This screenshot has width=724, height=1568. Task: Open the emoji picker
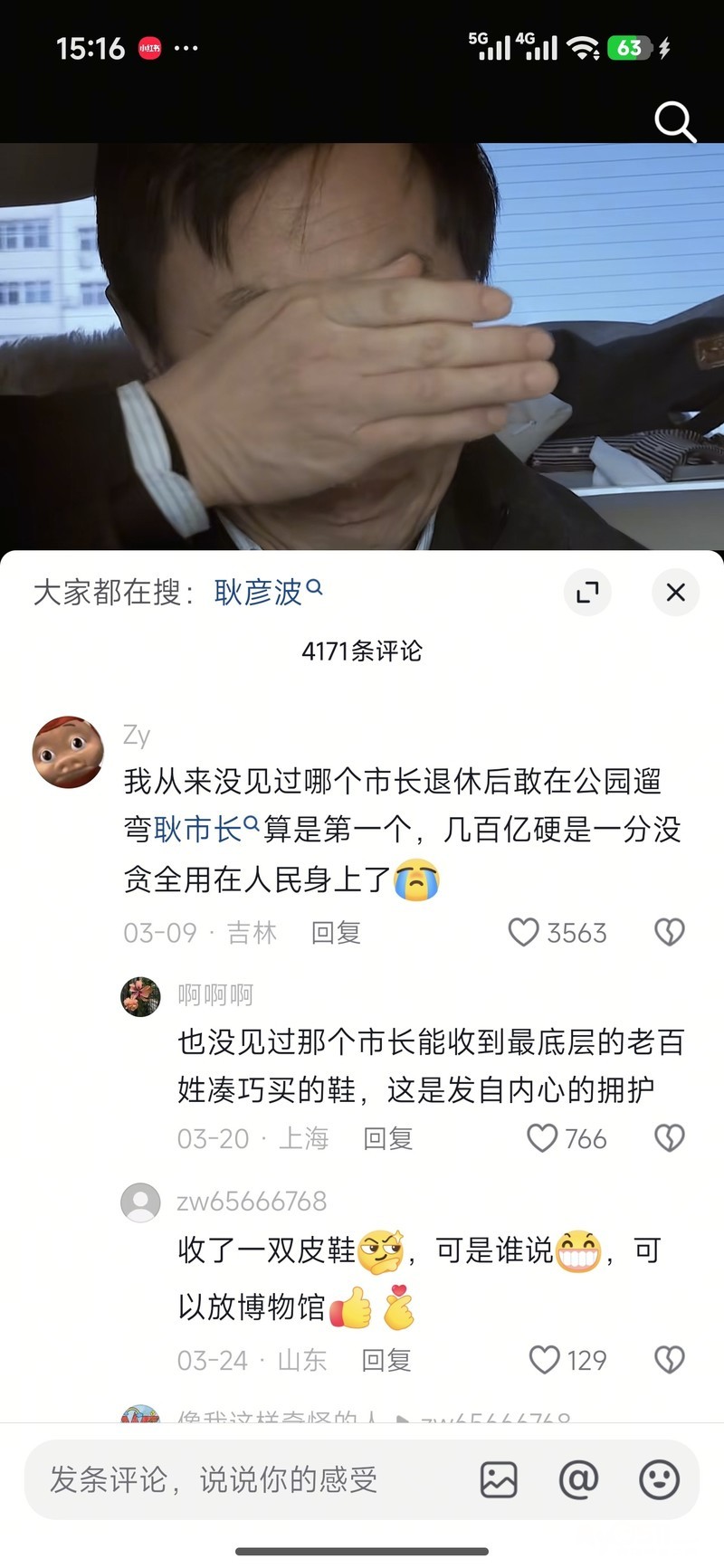click(x=659, y=1479)
